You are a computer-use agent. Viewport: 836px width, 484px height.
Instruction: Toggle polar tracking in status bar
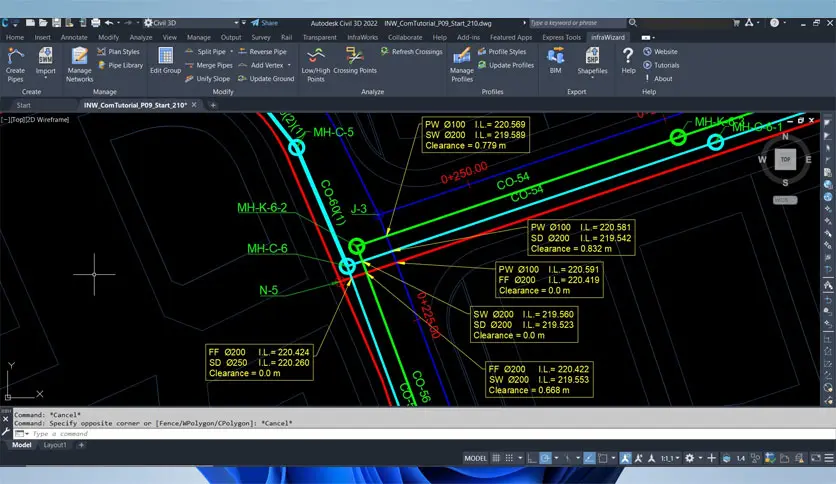pos(545,458)
